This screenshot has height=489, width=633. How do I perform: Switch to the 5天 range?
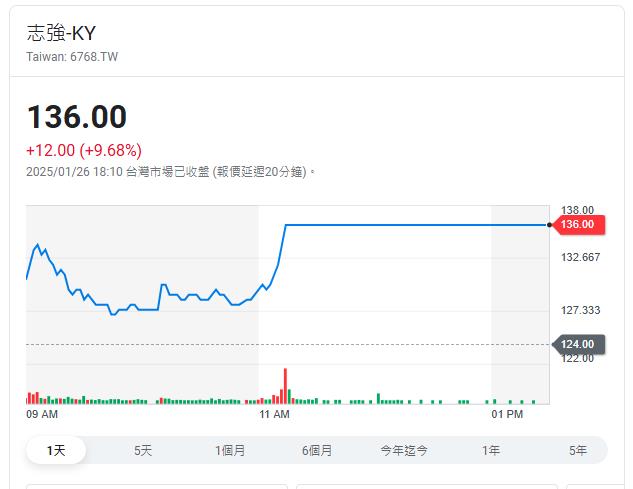click(143, 450)
